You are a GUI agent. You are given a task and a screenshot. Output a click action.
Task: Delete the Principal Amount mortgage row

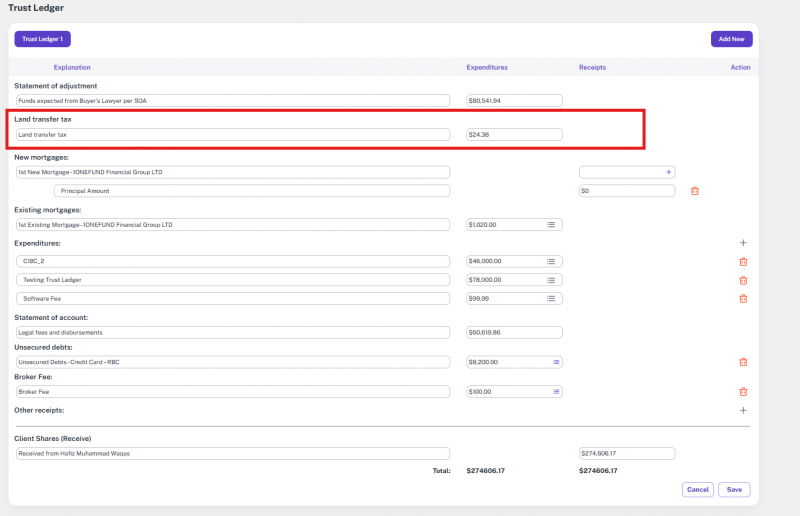[695, 190]
